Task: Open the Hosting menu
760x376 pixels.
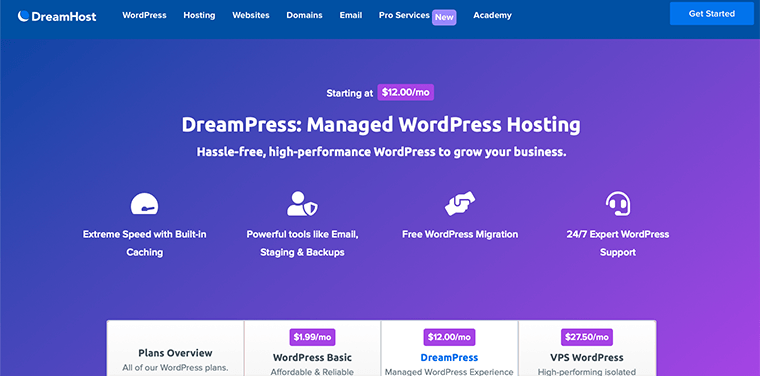Action: click(x=199, y=15)
